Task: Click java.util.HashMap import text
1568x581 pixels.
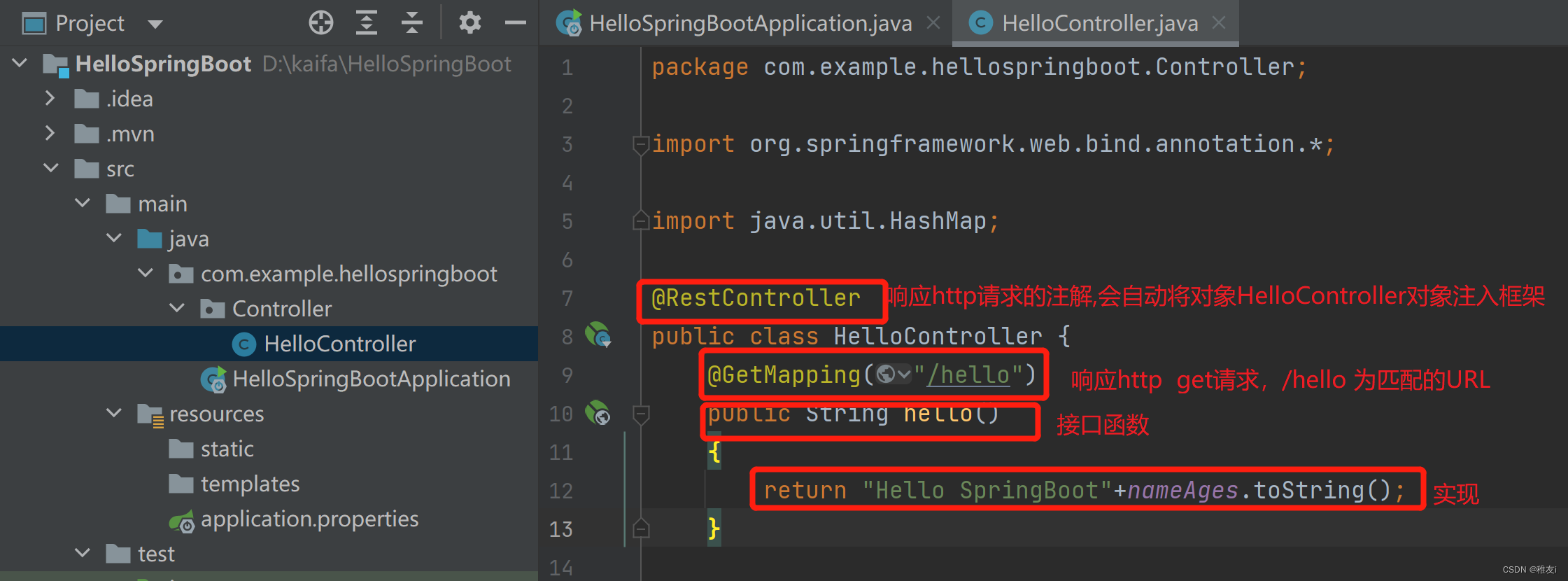Action: [x=868, y=221]
